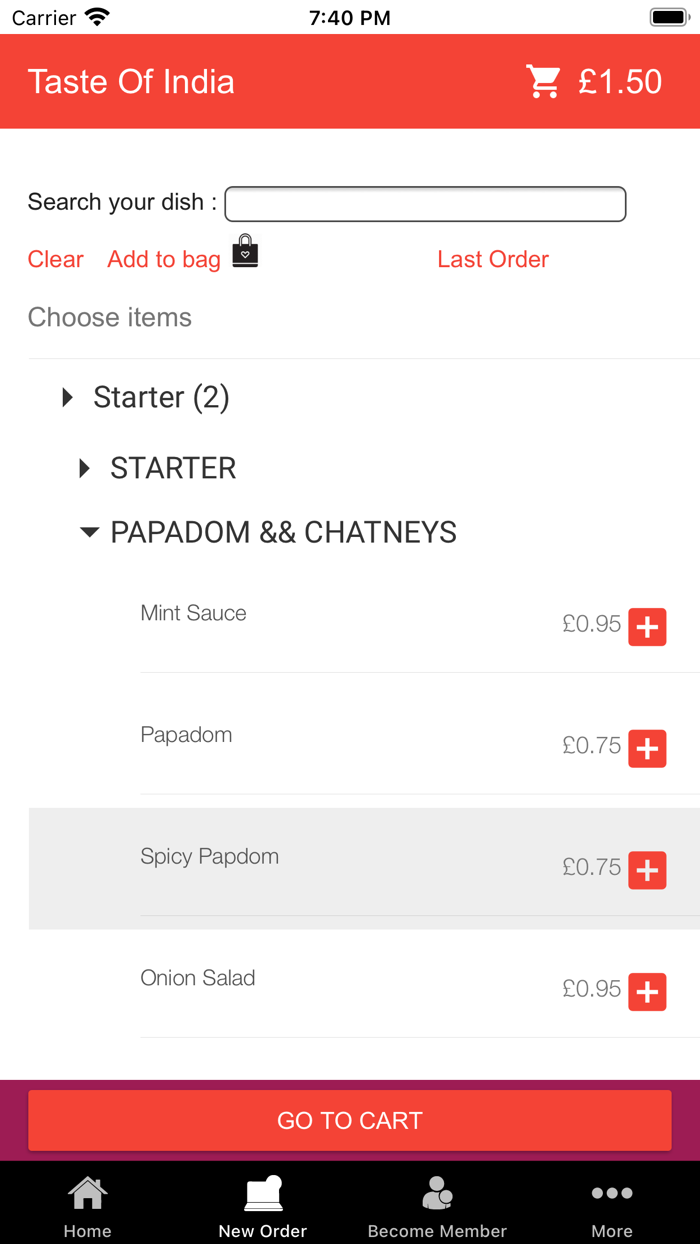Select the Home icon in bottom bar
This screenshot has width=700, height=1244.
click(87, 1191)
